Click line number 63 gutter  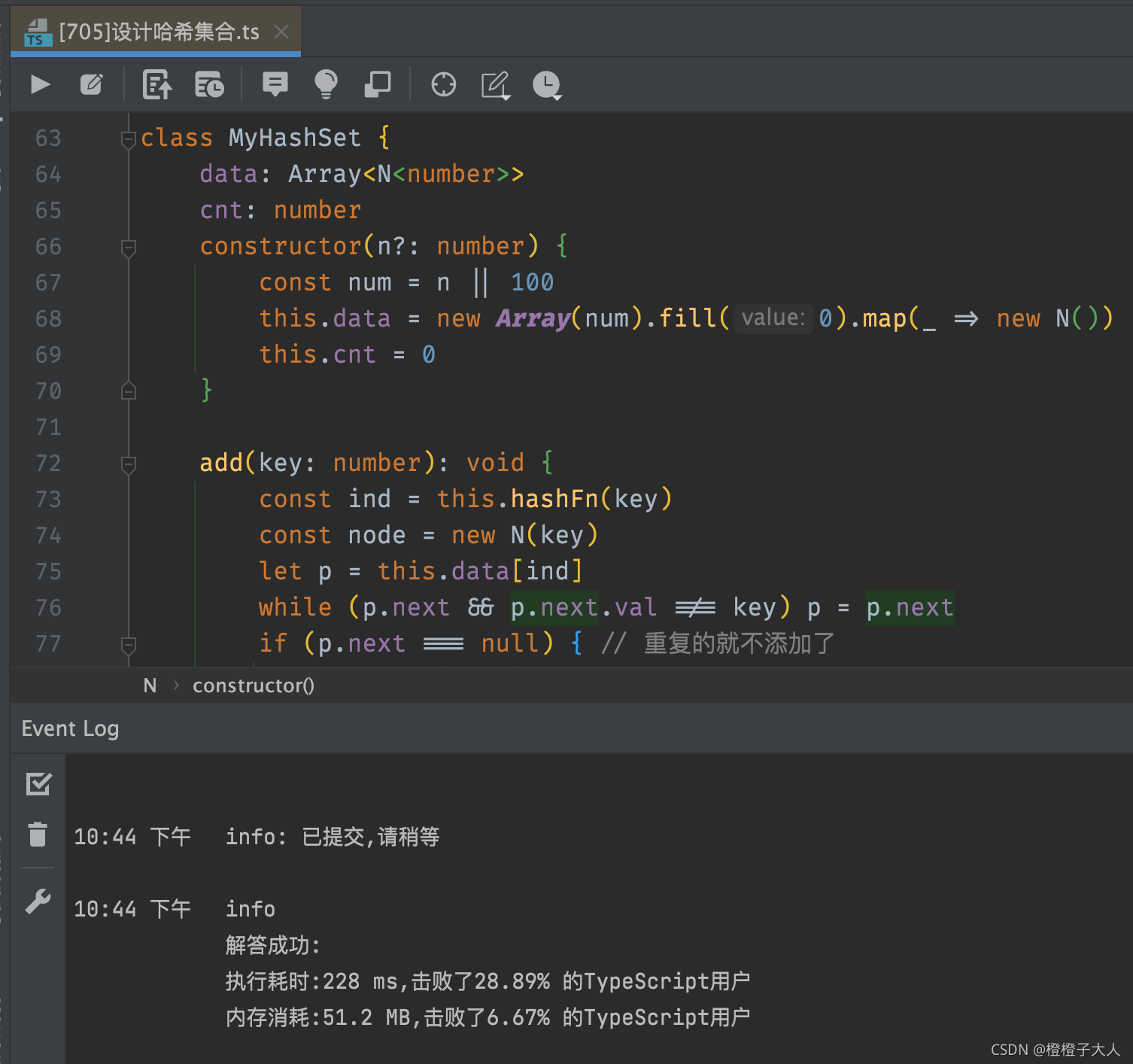[48, 138]
